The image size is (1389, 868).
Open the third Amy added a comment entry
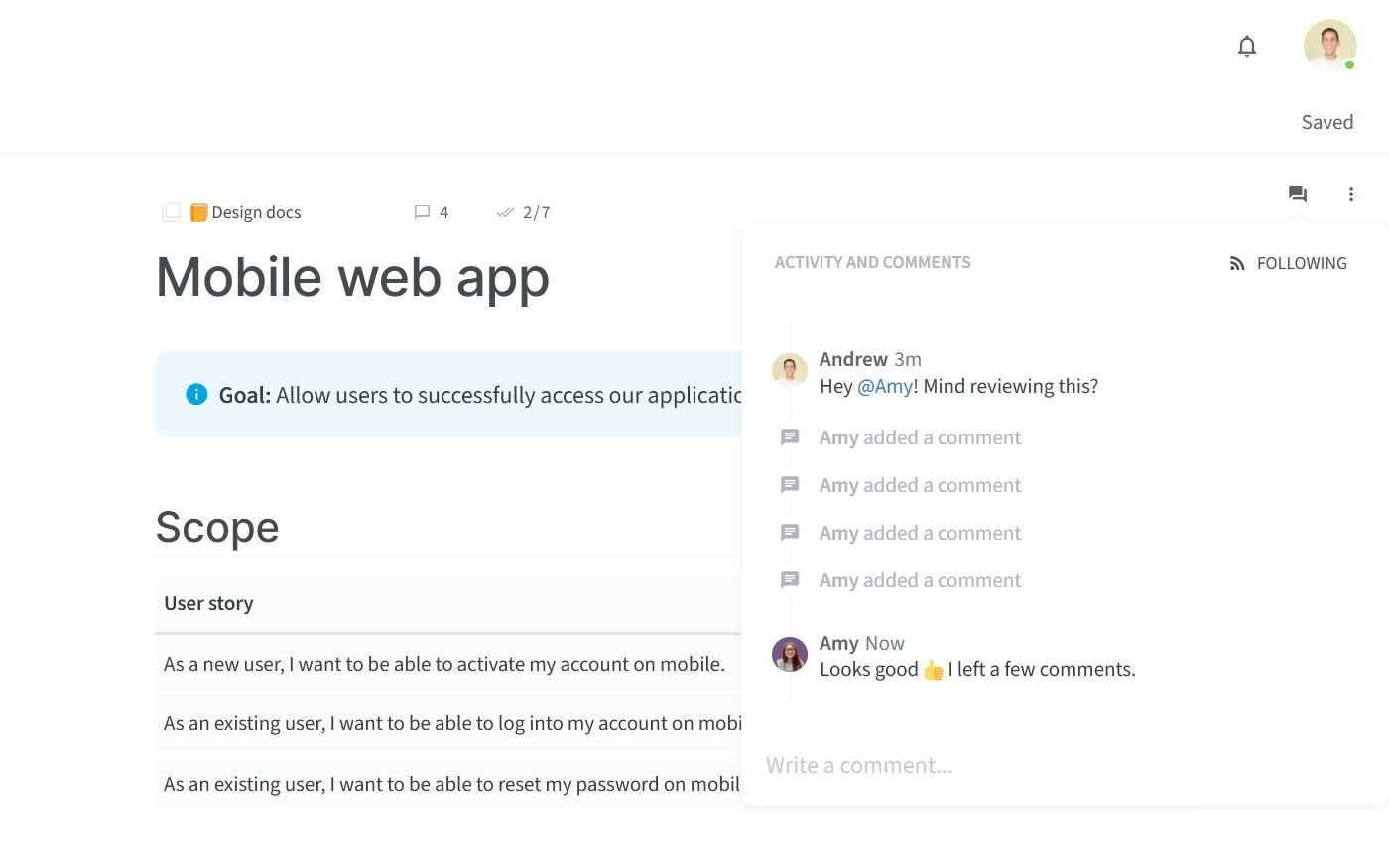pos(920,533)
